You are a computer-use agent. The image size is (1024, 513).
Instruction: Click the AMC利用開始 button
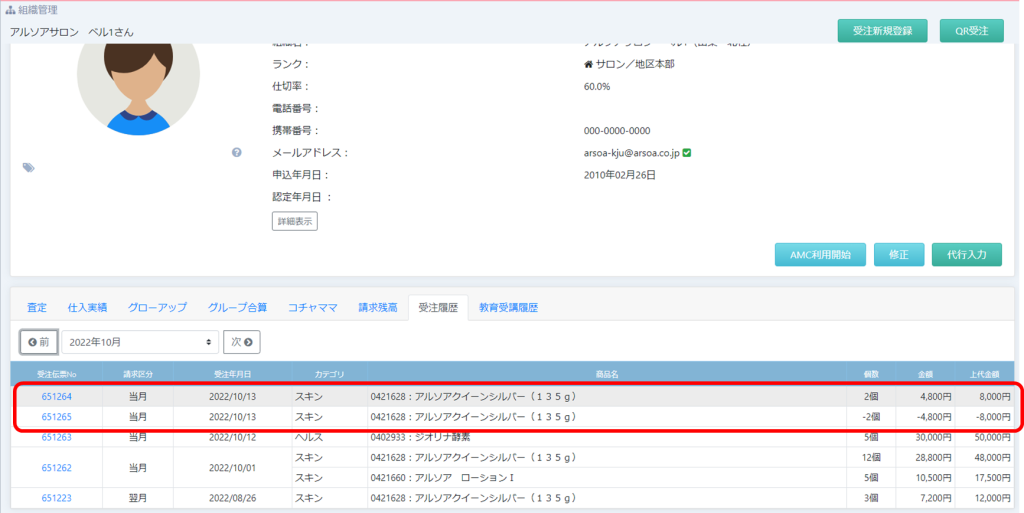click(819, 255)
